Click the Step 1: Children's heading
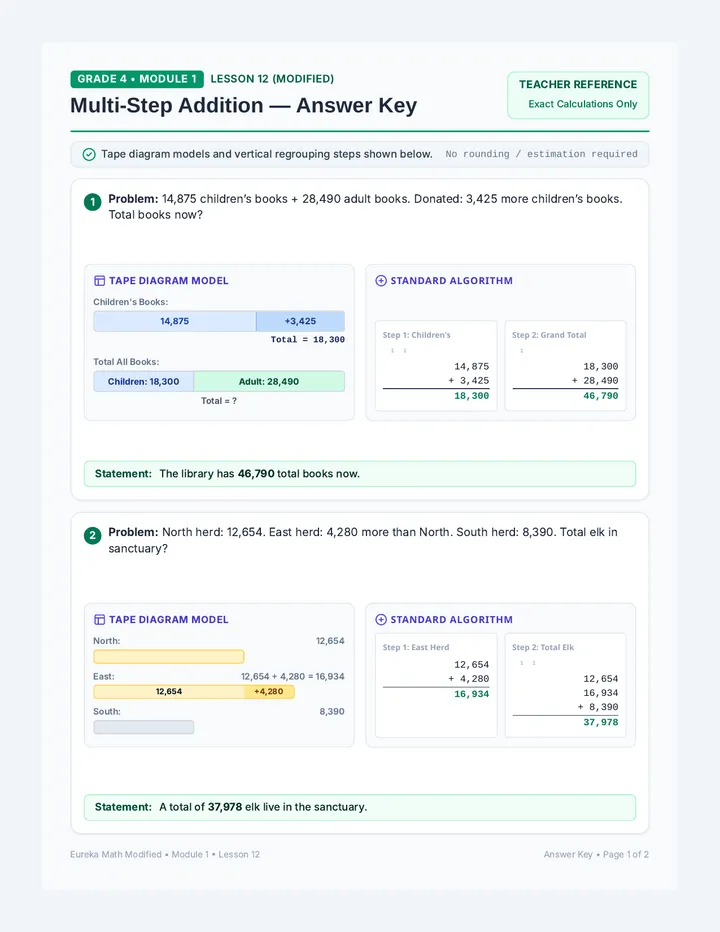The width and height of the screenshot is (720, 932). pyautogui.click(x=417, y=335)
